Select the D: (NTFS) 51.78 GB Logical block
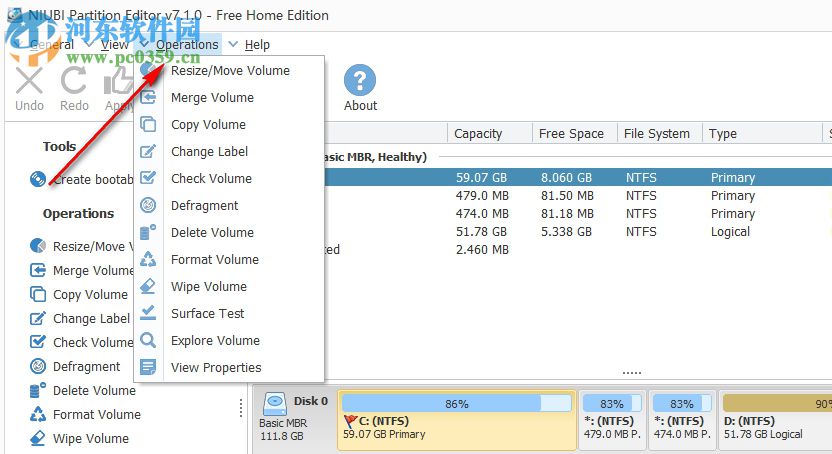 (775, 421)
